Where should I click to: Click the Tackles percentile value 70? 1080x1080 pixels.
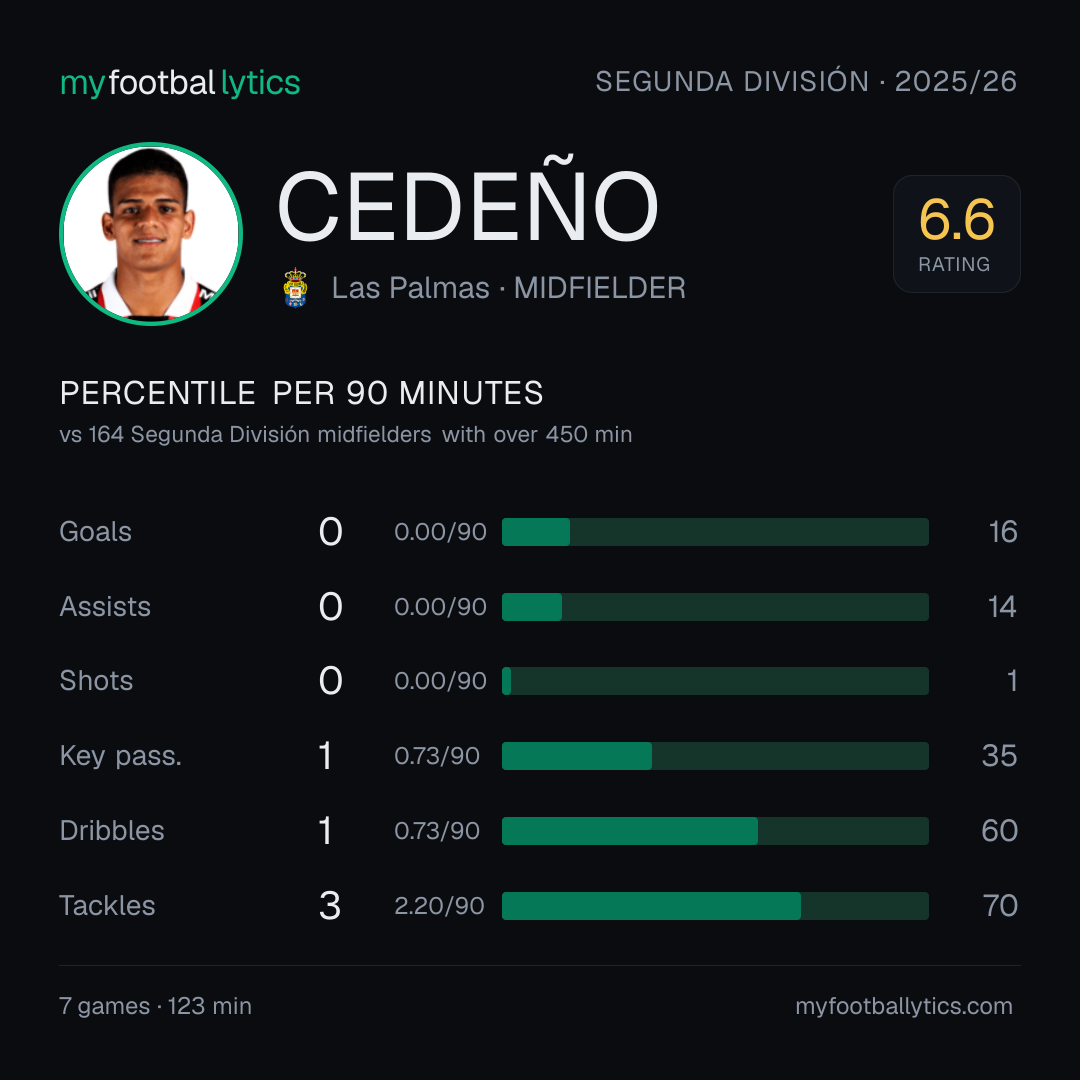click(x=1000, y=906)
